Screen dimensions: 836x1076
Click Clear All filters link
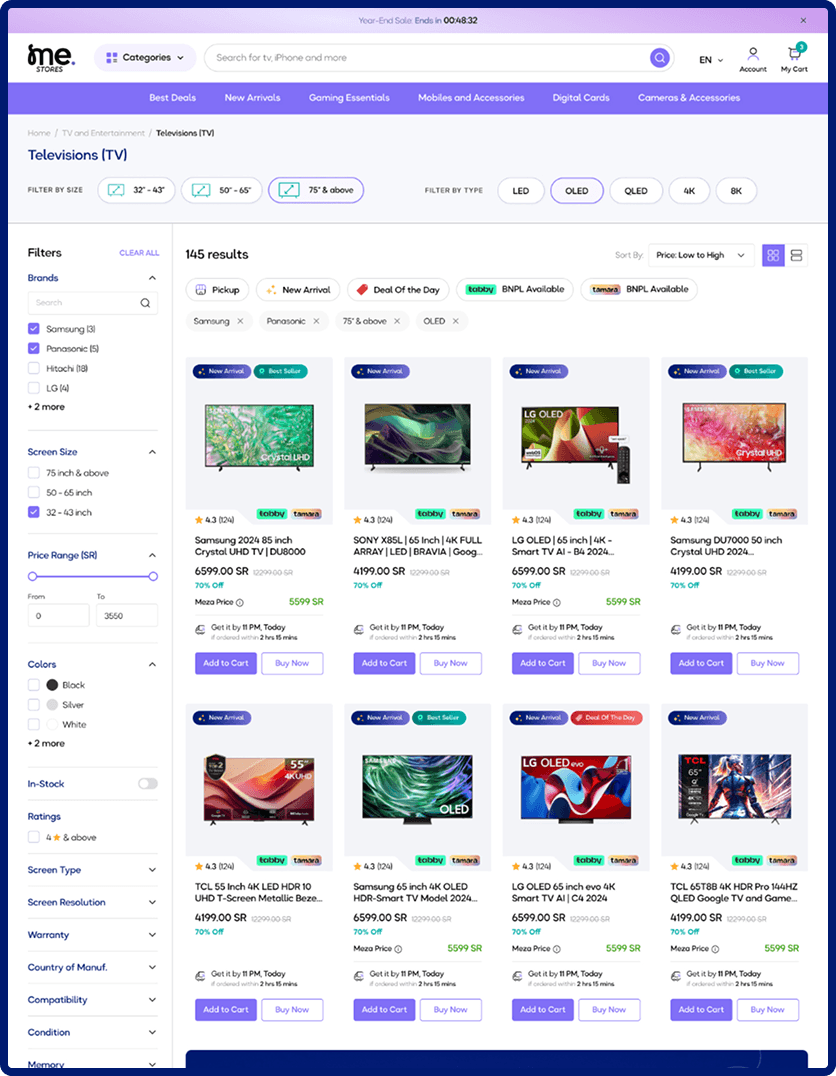[x=139, y=253]
